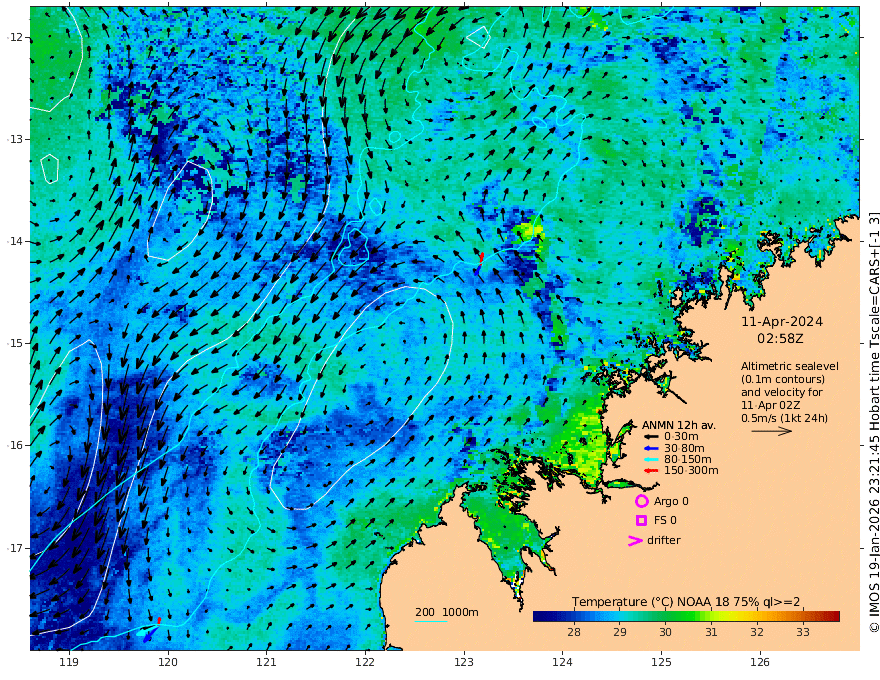Click the latitude axis label '-13'
Viewport: 880px width, 680px height.
(15, 139)
